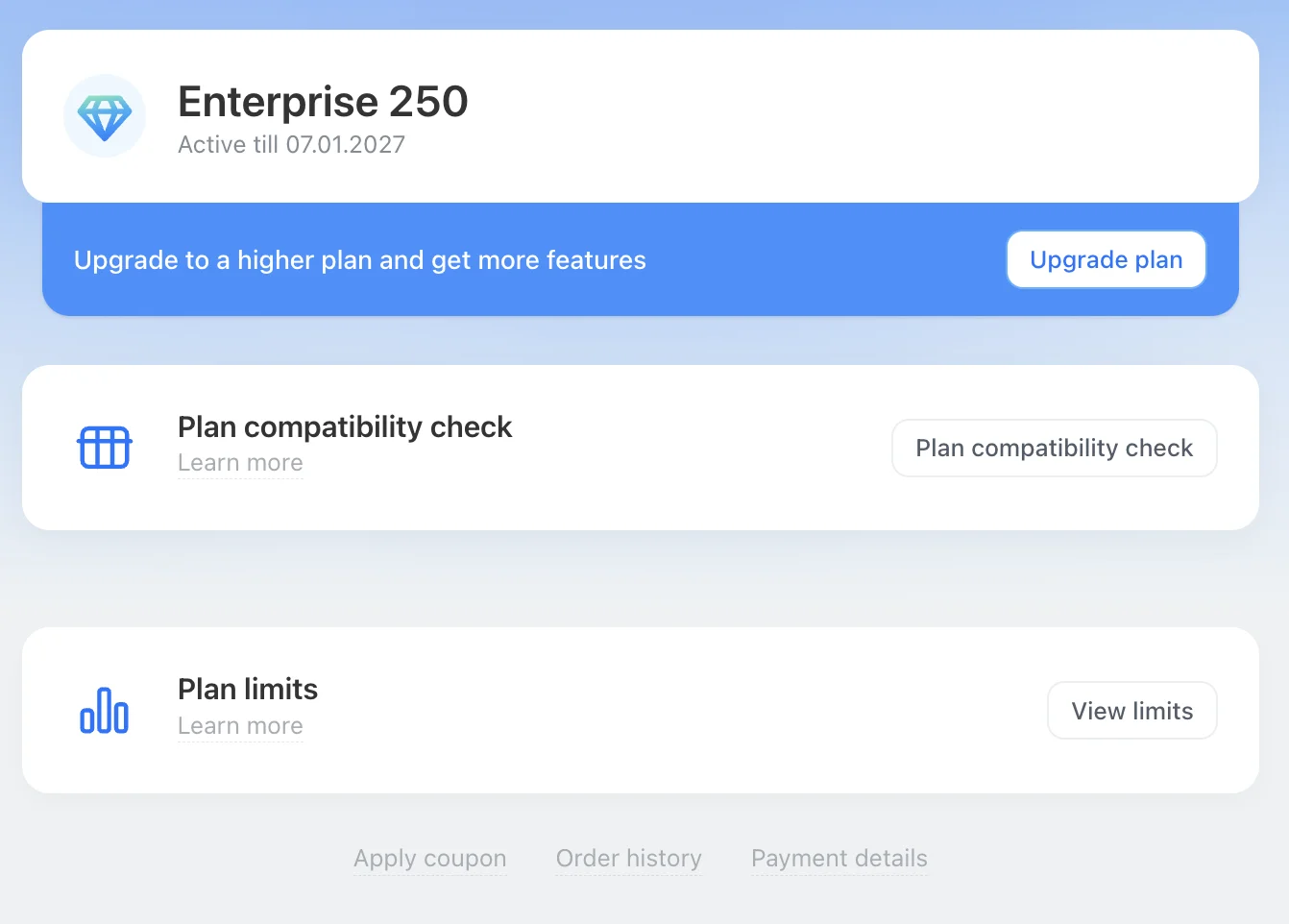
Task: Click the diamond plan icon
Action: coord(105,116)
